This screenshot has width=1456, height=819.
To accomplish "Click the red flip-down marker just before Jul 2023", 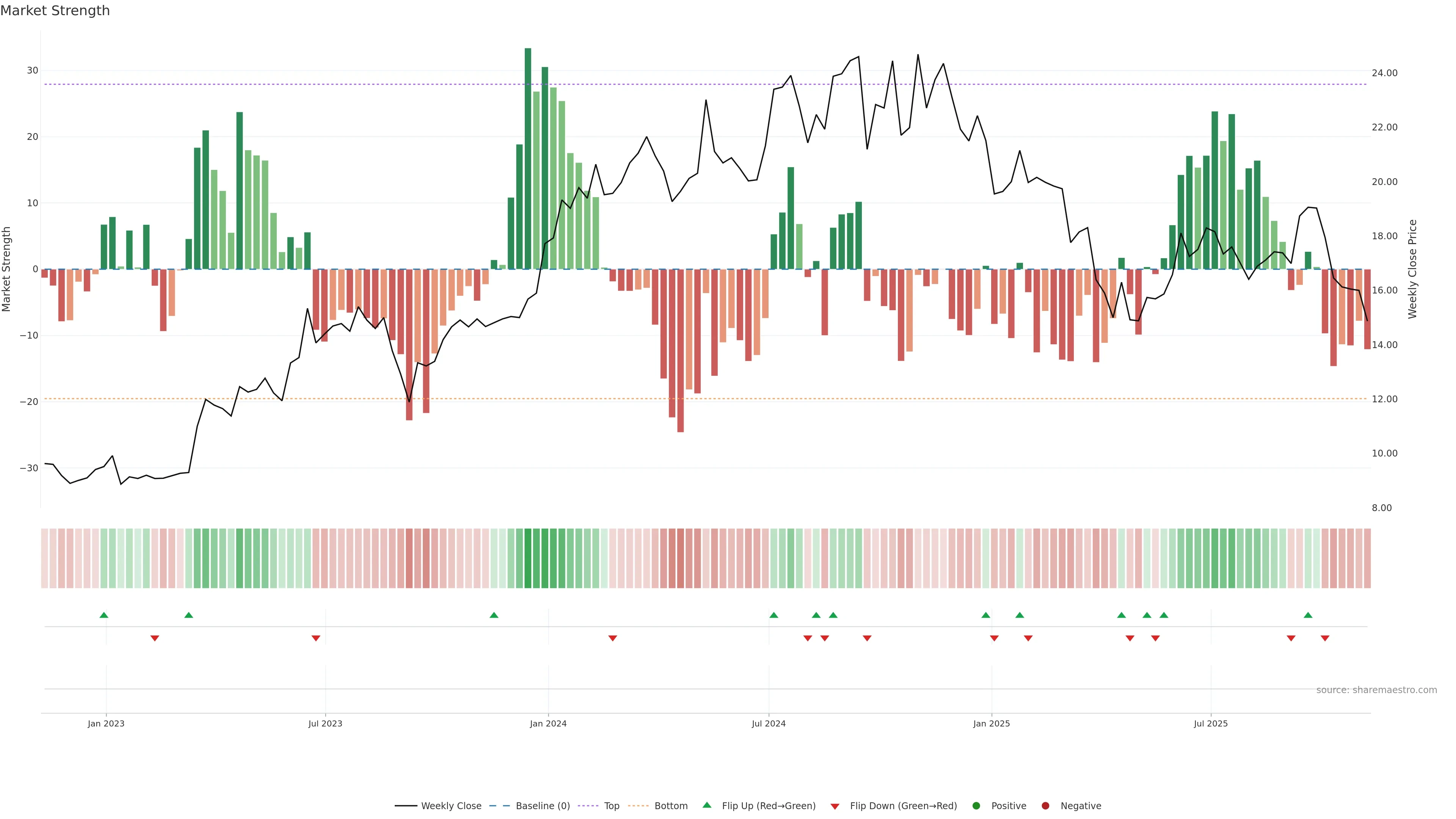I will 316,638.
